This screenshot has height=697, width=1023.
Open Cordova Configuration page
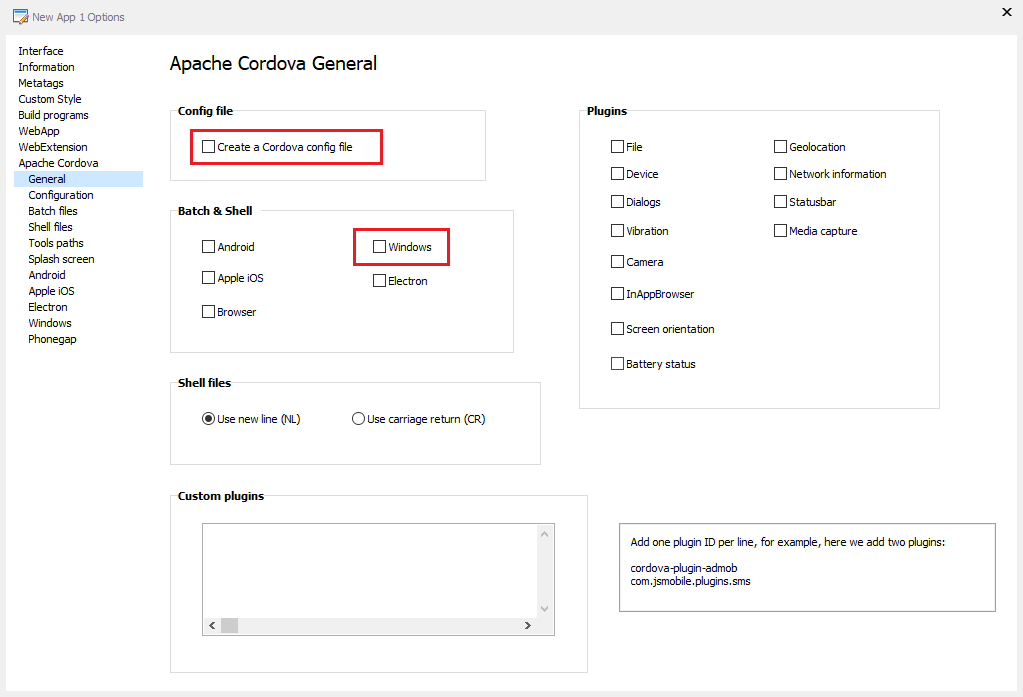coord(61,195)
